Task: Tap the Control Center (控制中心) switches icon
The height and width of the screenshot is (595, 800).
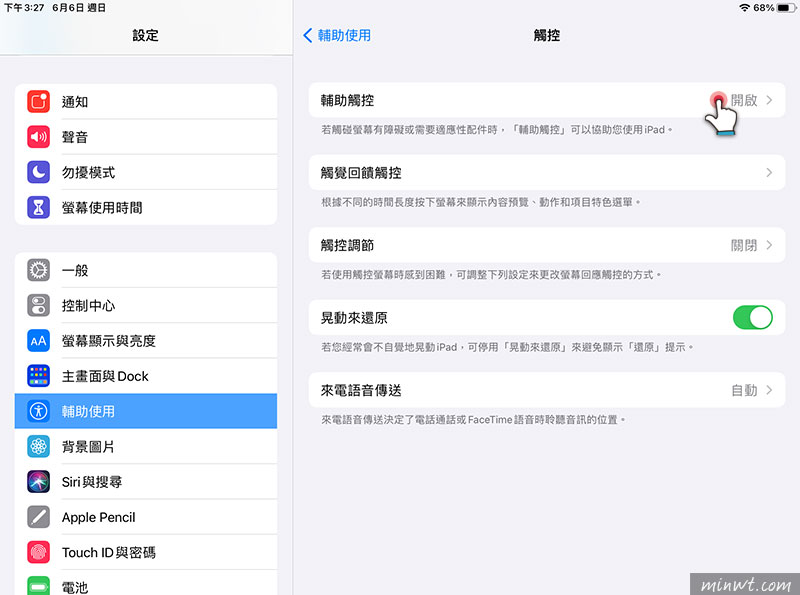Action: [x=38, y=305]
